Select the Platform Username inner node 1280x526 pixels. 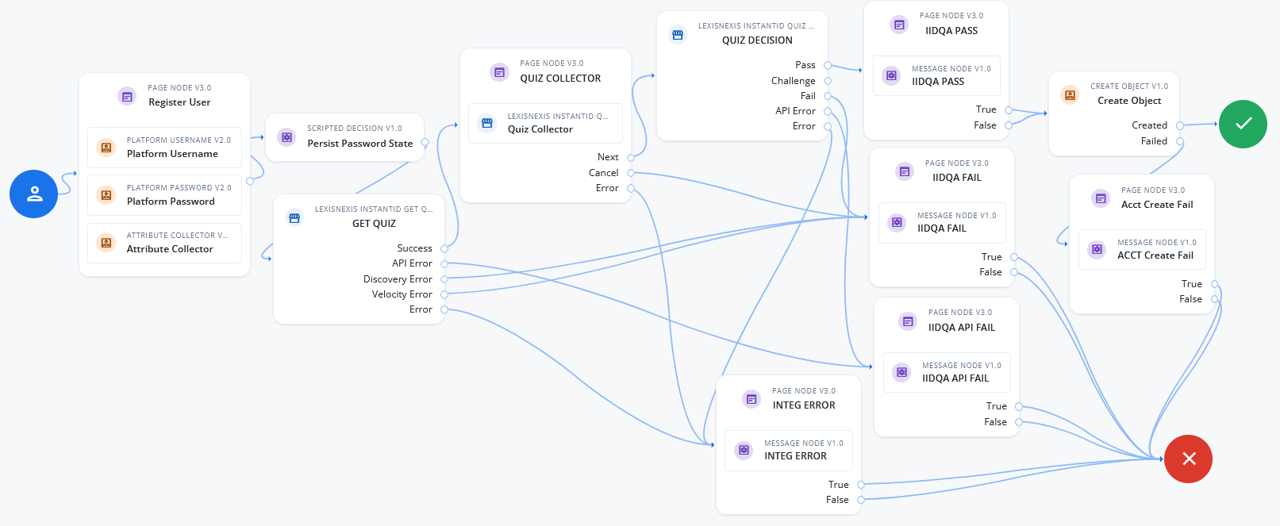pos(164,147)
